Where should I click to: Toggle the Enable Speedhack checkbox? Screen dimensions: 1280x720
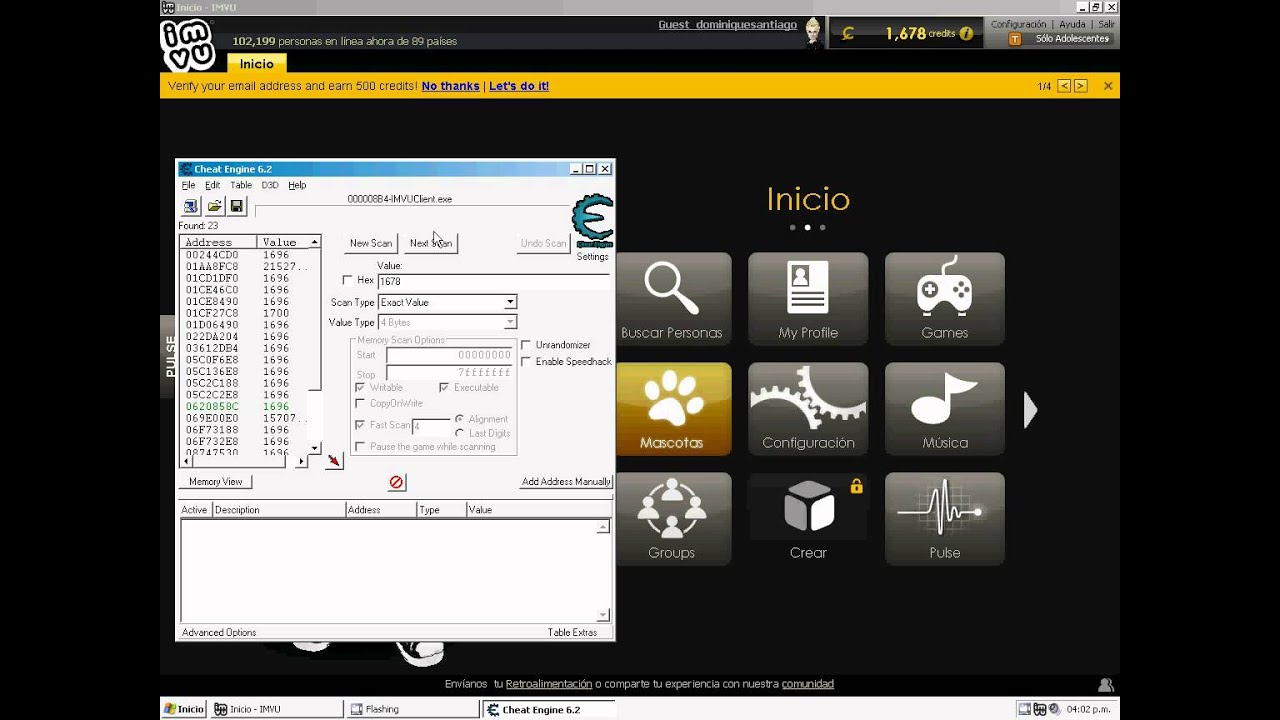click(526, 361)
